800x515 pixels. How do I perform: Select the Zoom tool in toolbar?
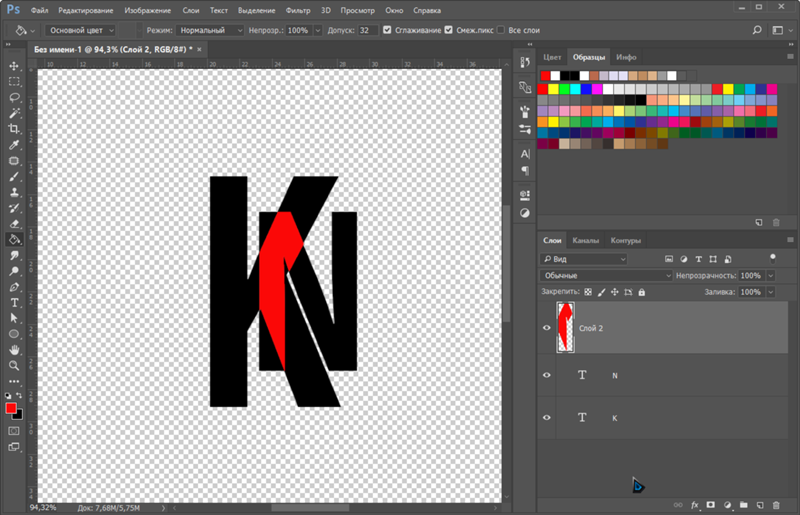click(x=14, y=366)
